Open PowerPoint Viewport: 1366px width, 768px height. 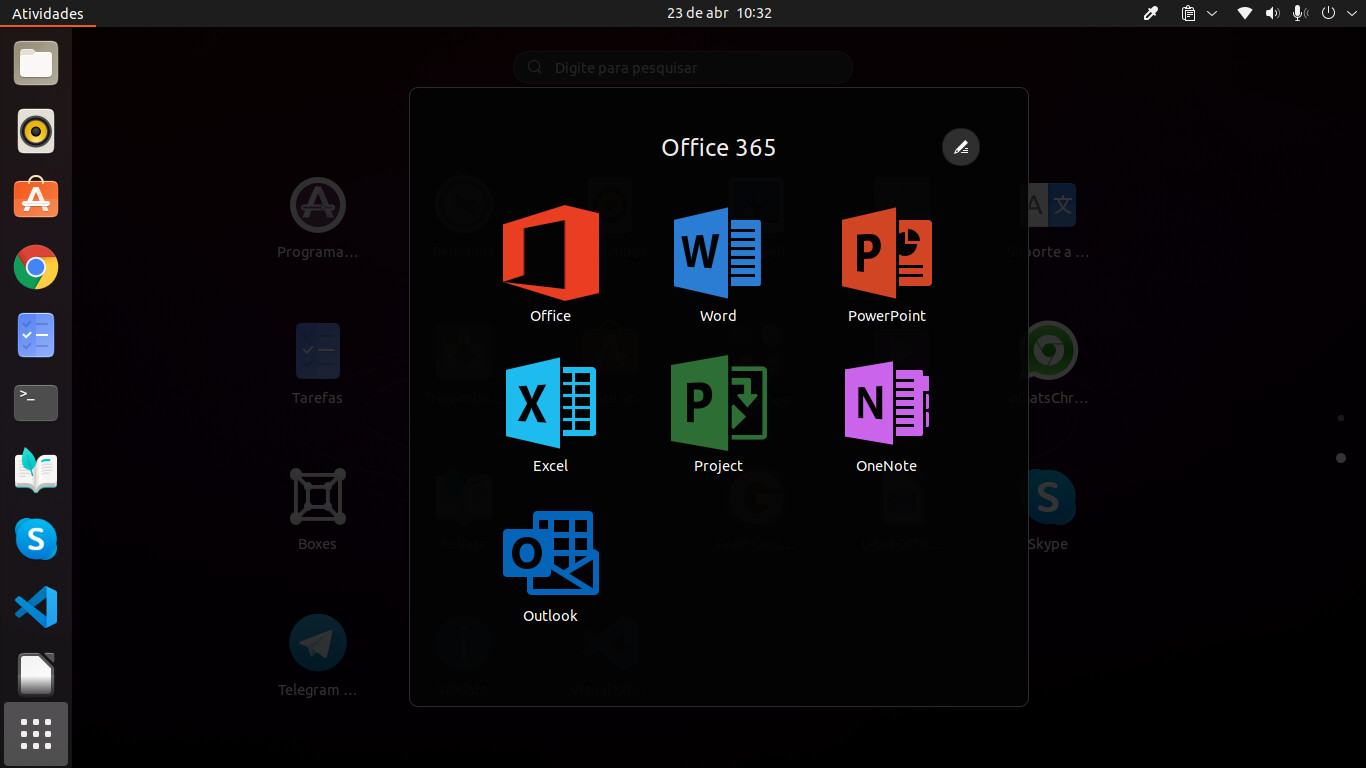[x=886, y=254]
